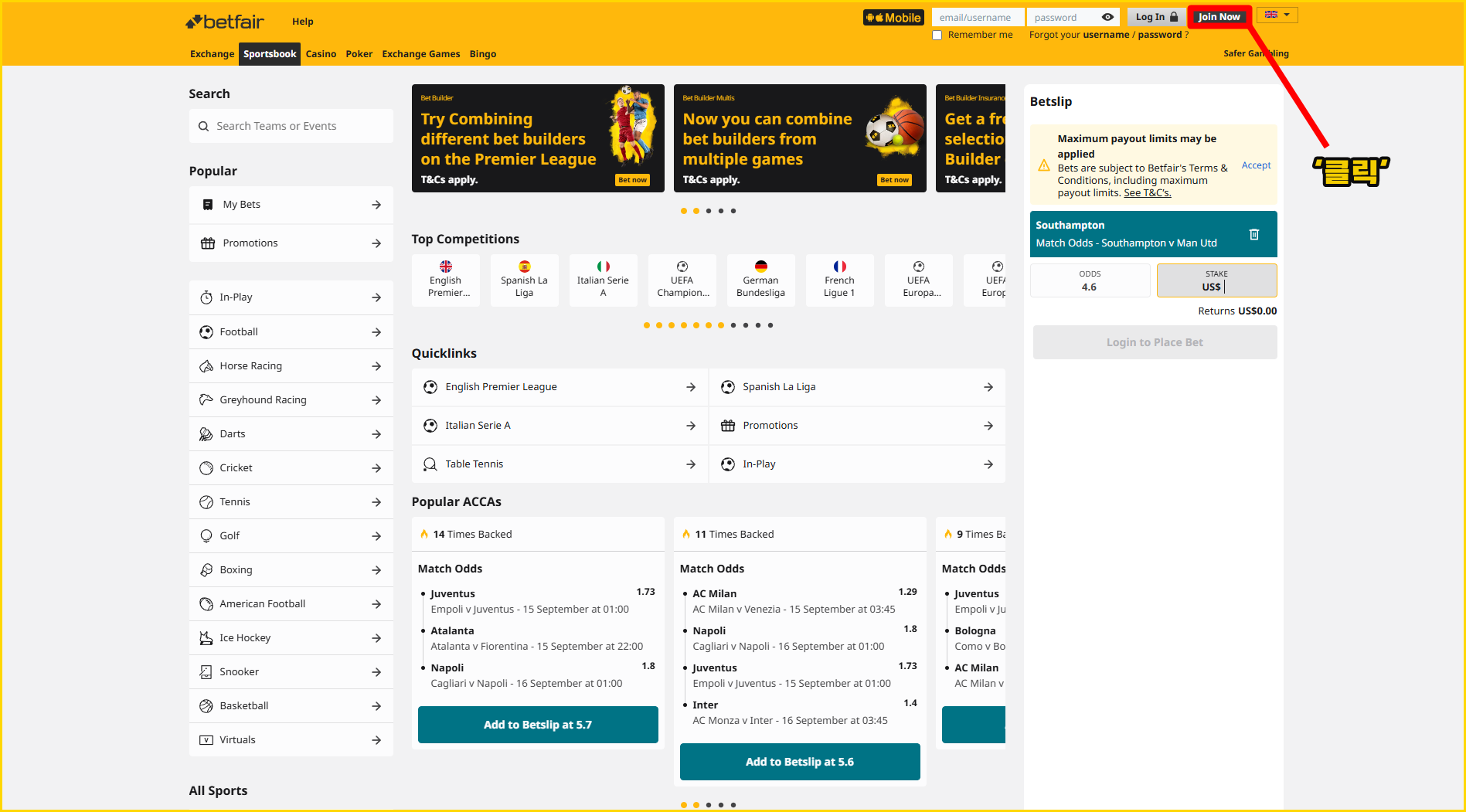Click the American Football icon
Screen dimensions: 1466x812
click(x=206, y=604)
